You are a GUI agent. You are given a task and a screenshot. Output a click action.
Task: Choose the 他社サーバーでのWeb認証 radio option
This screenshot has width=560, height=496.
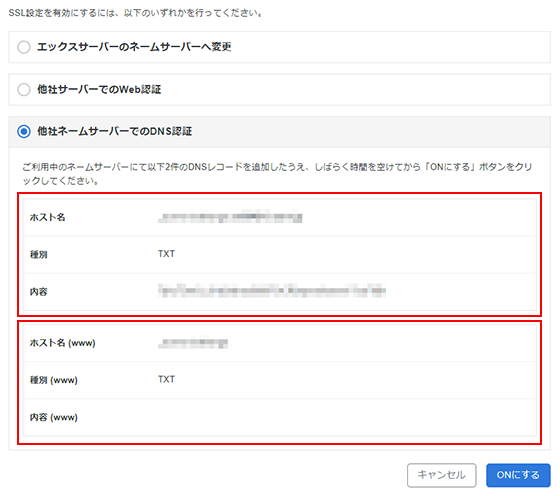click(x=24, y=89)
